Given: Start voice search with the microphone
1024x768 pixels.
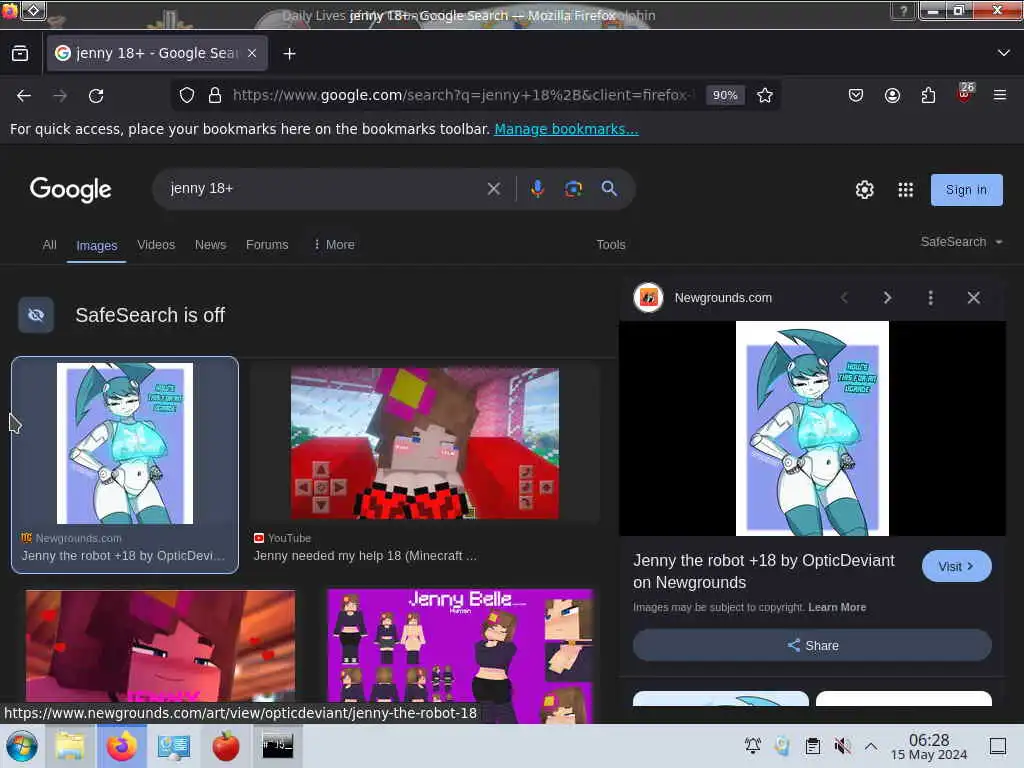Looking at the screenshot, I should point(537,189).
